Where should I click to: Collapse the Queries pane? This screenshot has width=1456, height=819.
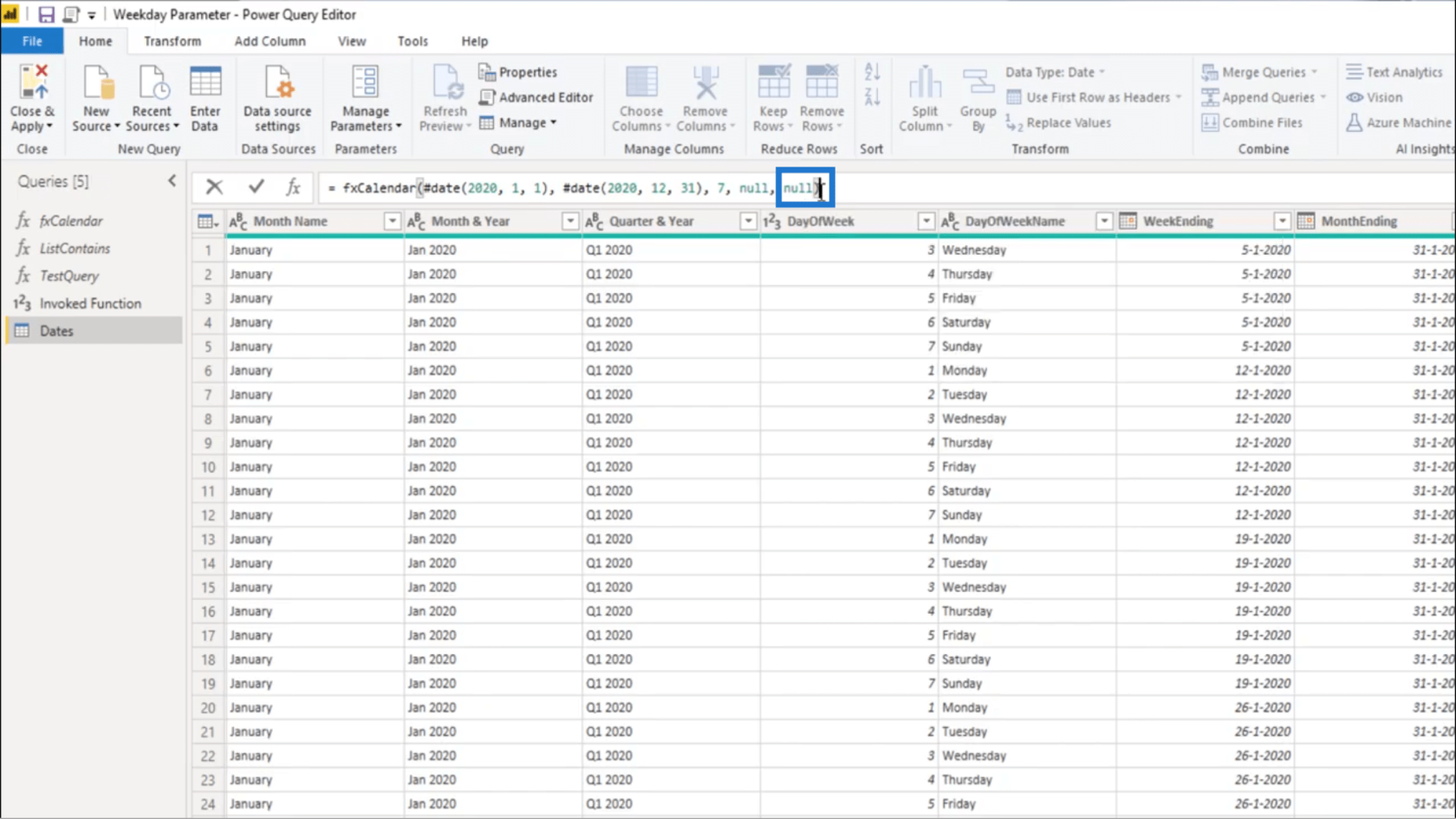click(172, 181)
